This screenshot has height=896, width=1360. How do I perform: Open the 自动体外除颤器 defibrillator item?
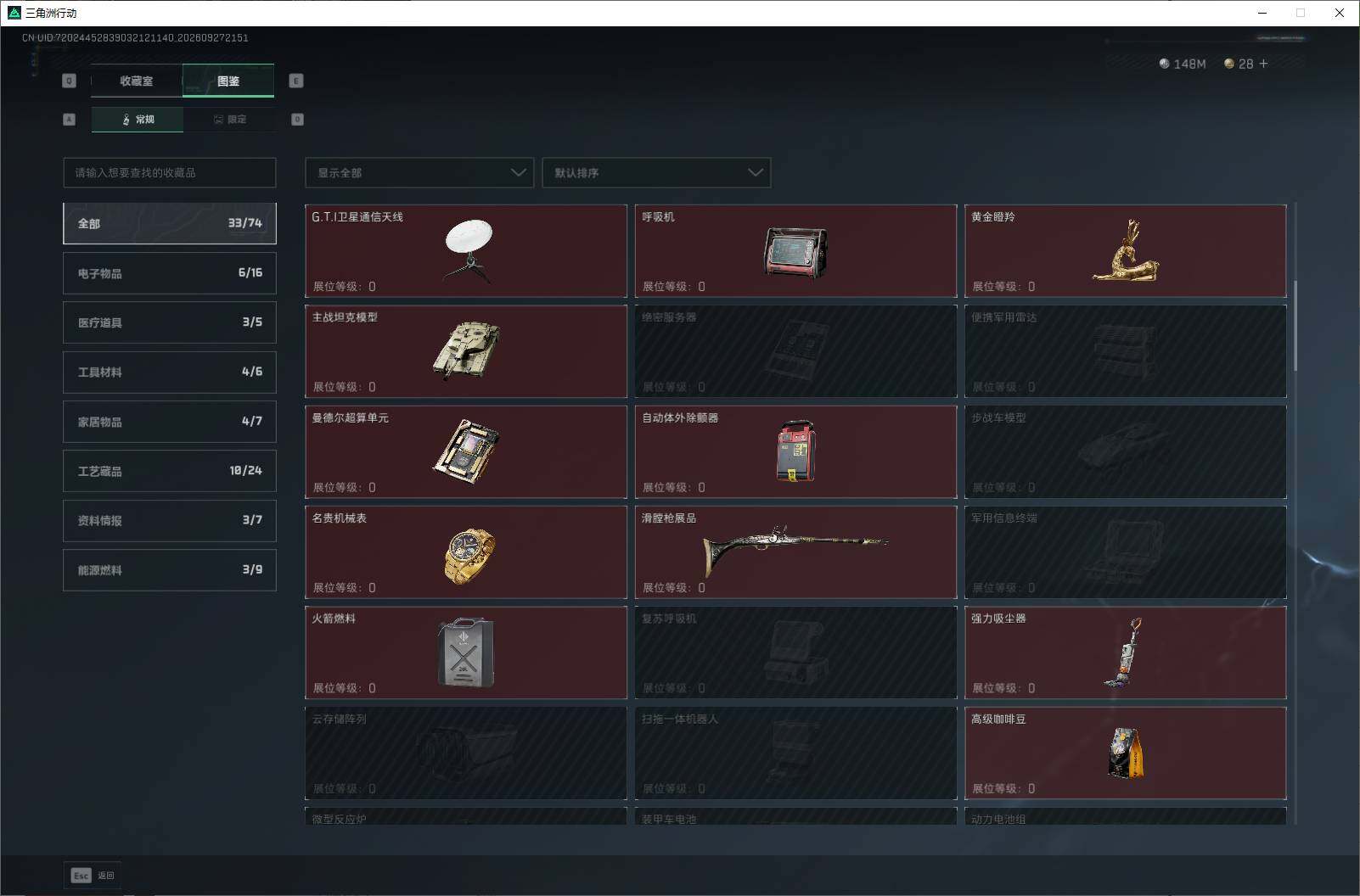point(795,451)
